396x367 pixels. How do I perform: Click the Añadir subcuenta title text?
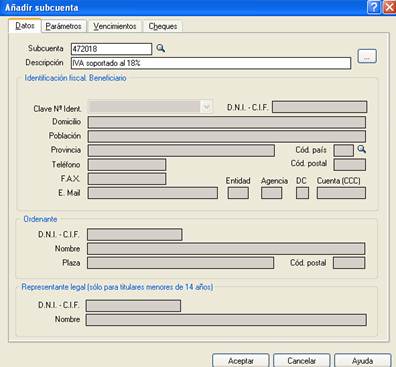pos(42,7)
